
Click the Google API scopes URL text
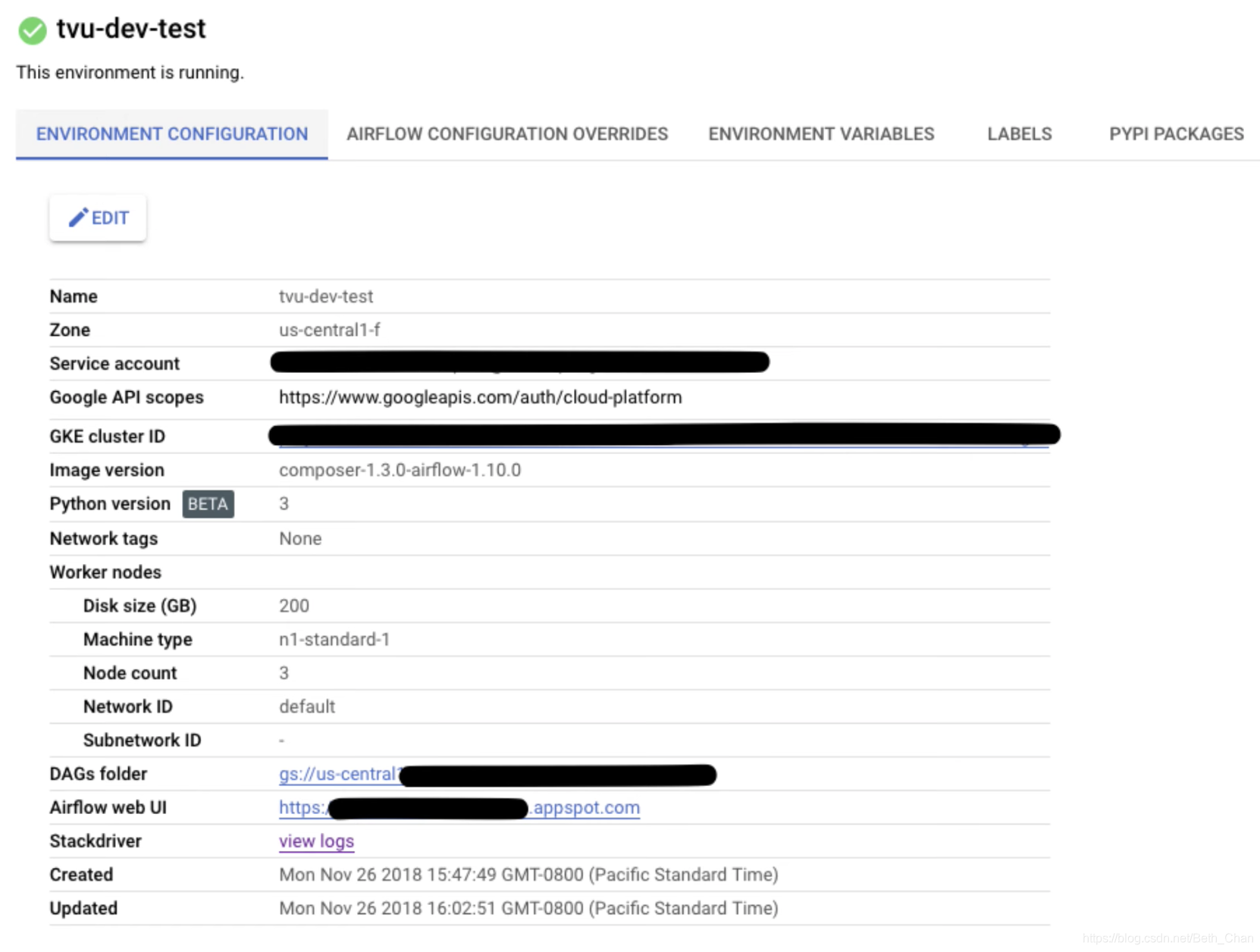pos(481,397)
